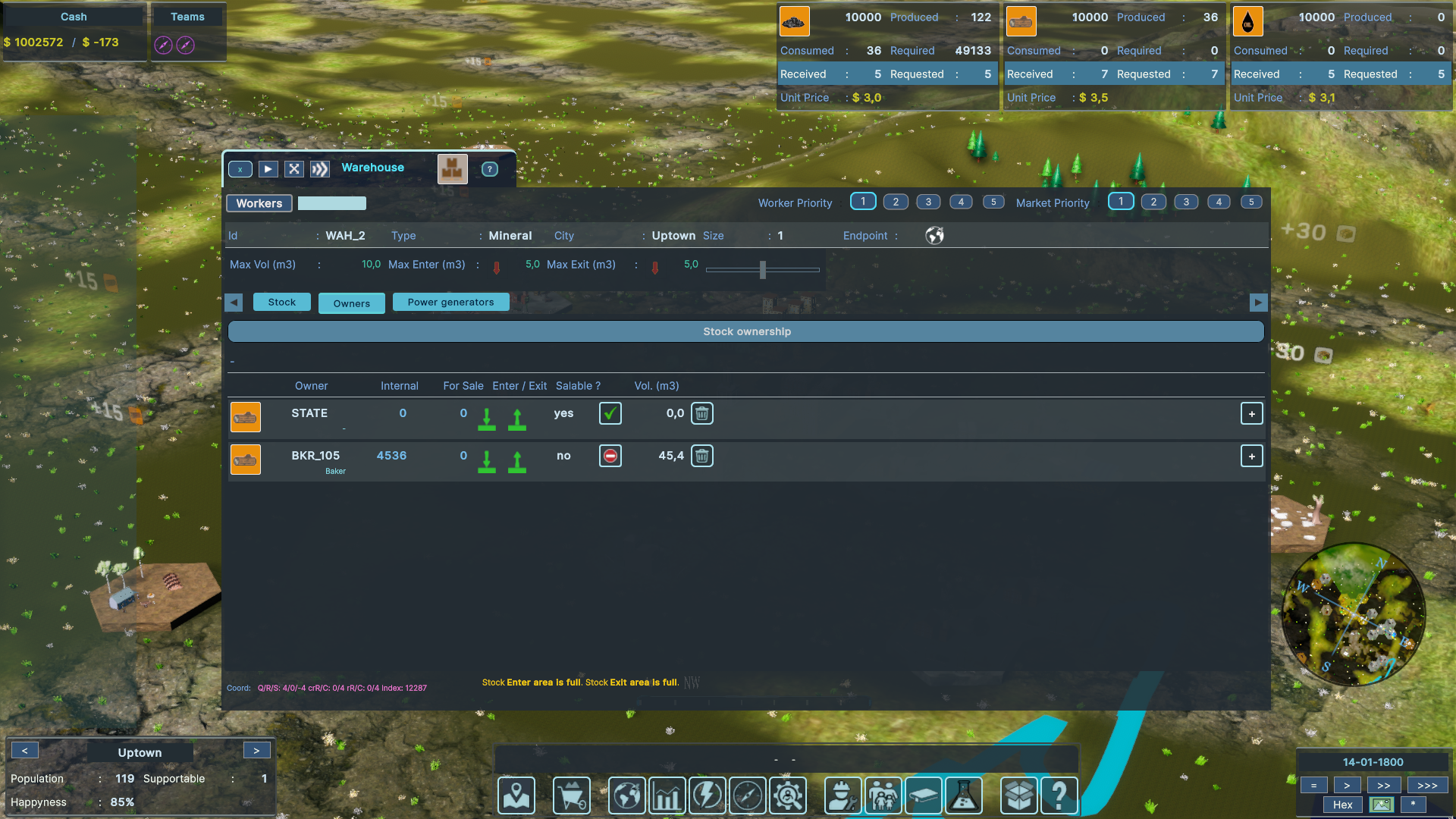This screenshot has height=819, width=1456.
Task: Delete STATE stock with trash icon
Action: (702, 413)
